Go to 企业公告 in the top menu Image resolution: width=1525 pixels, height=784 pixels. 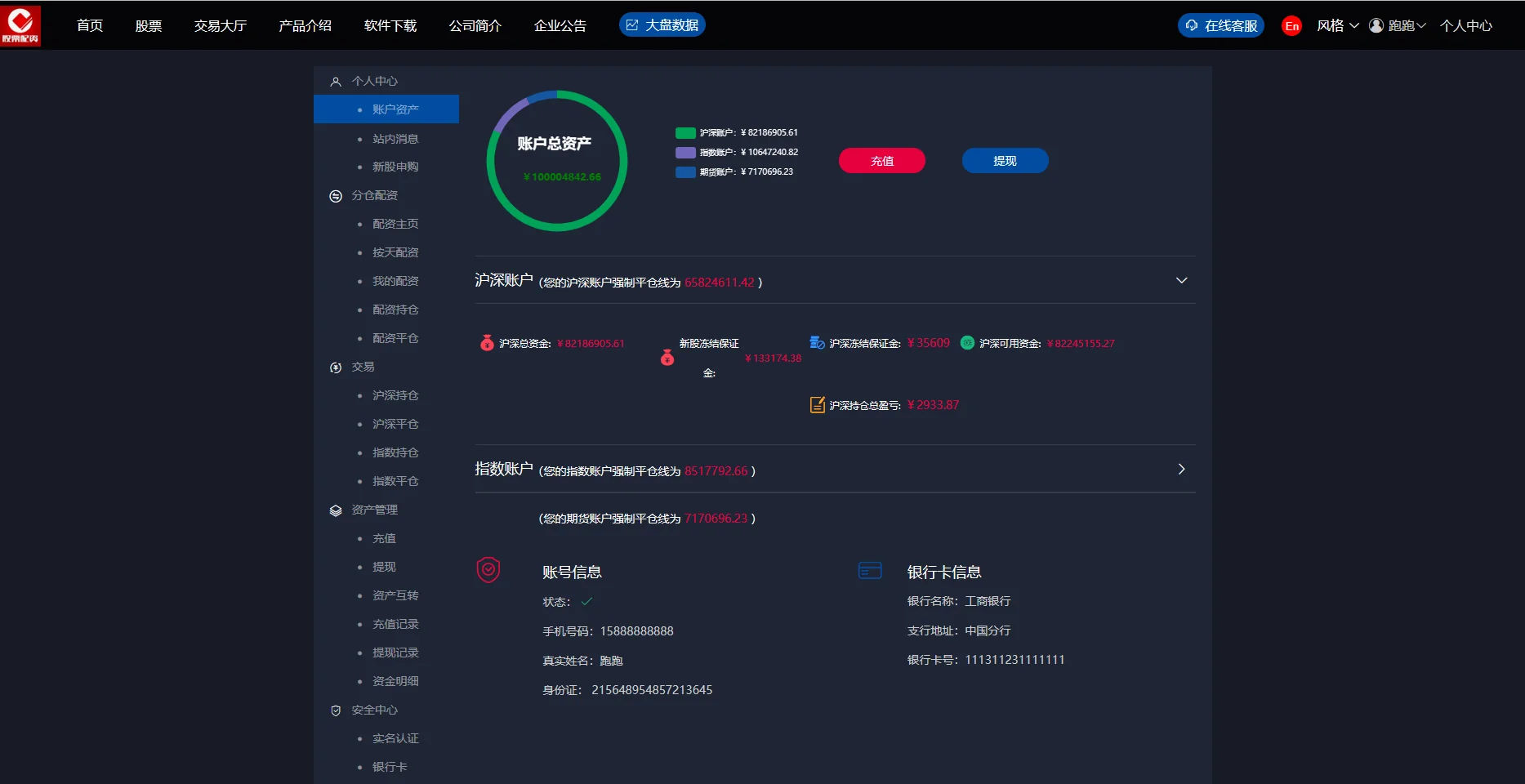coord(560,26)
